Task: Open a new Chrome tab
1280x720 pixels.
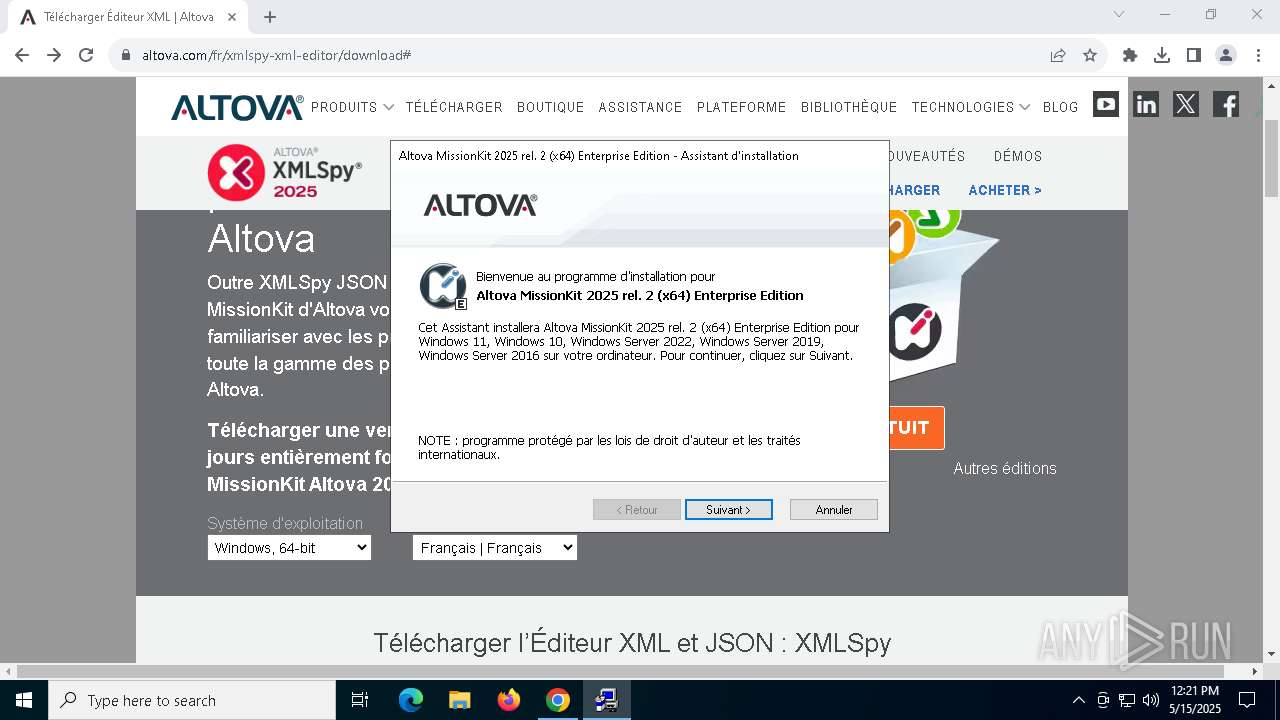Action: point(270,17)
